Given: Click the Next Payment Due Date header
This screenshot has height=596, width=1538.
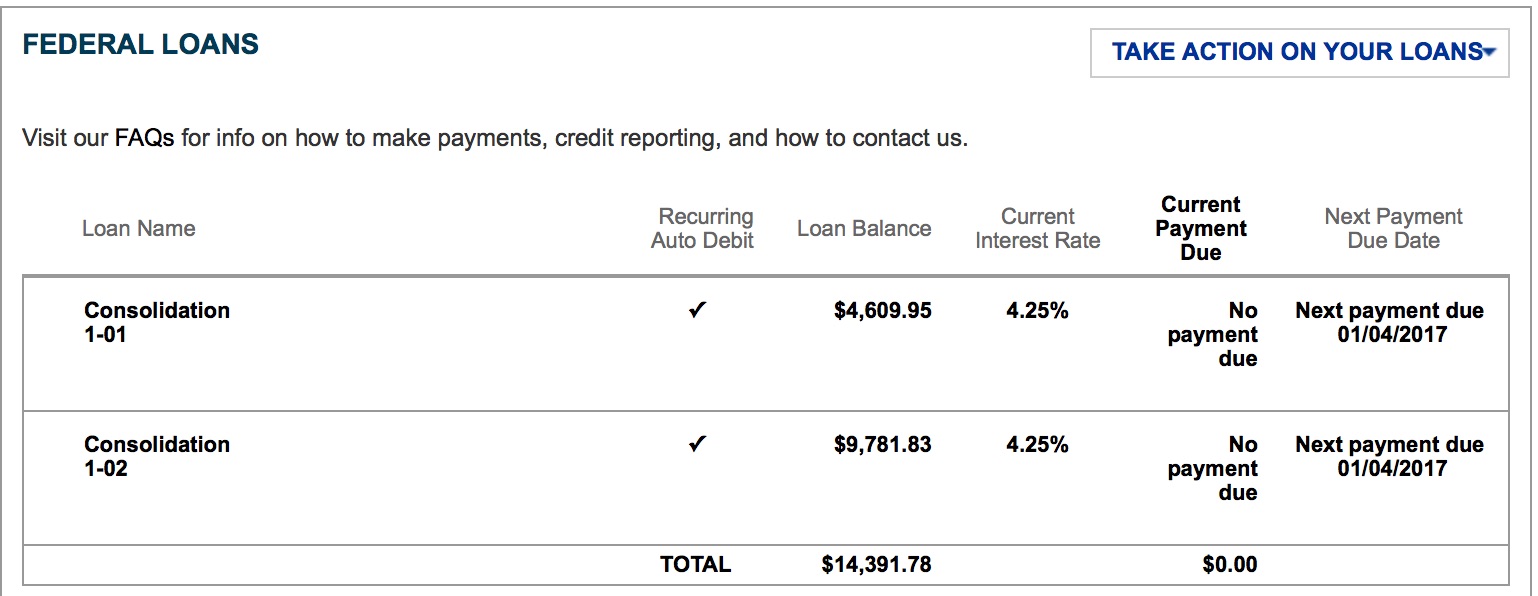Looking at the screenshot, I should 1393,229.
